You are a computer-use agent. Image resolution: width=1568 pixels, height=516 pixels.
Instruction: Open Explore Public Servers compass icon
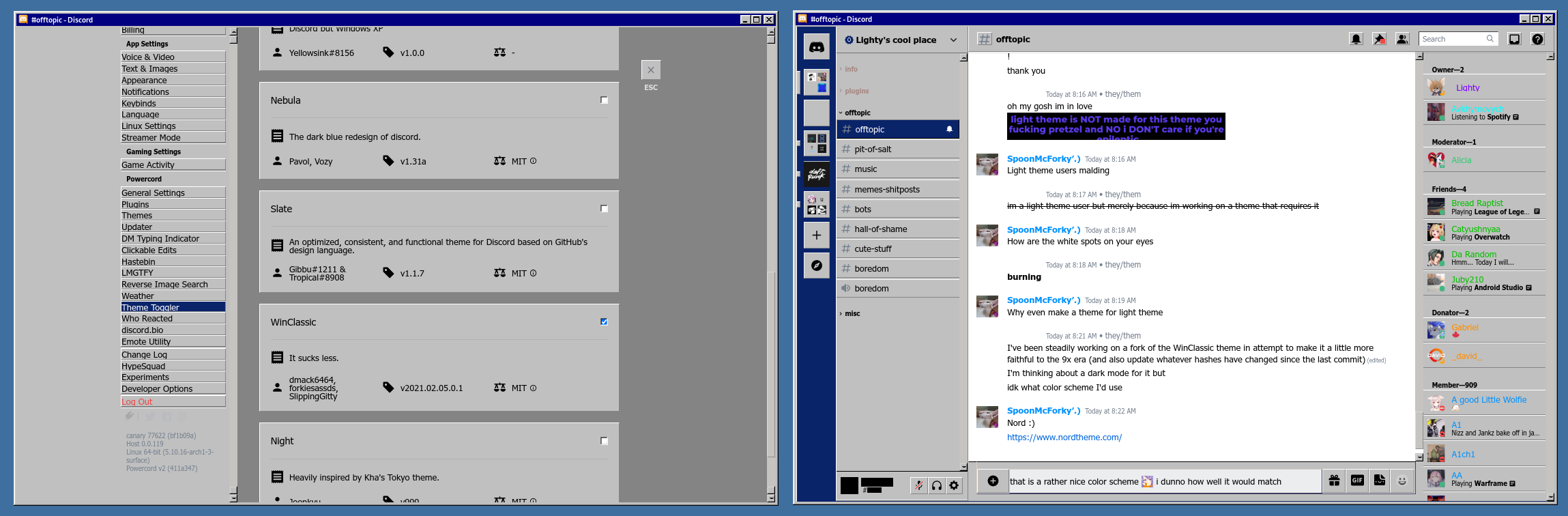[x=817, y=266]
